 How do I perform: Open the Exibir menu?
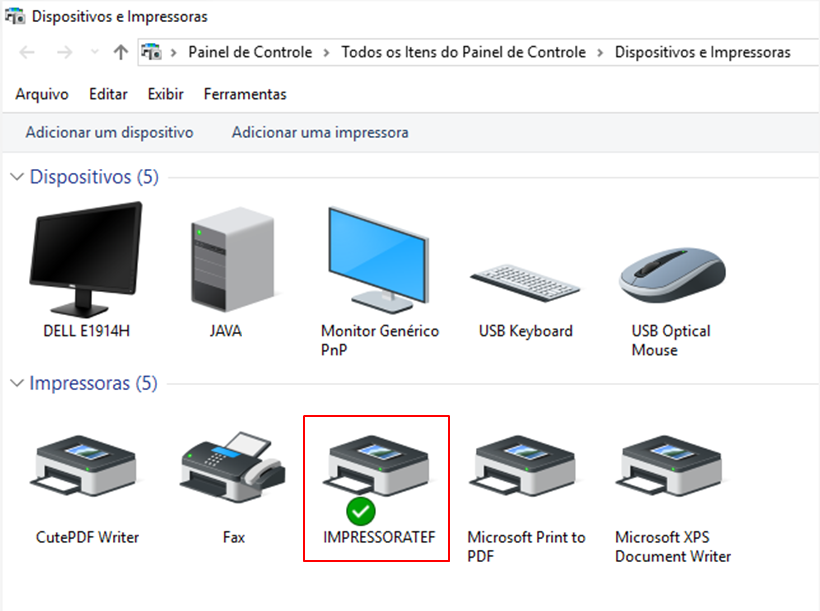pyautogui.click(x=165, y=94)
